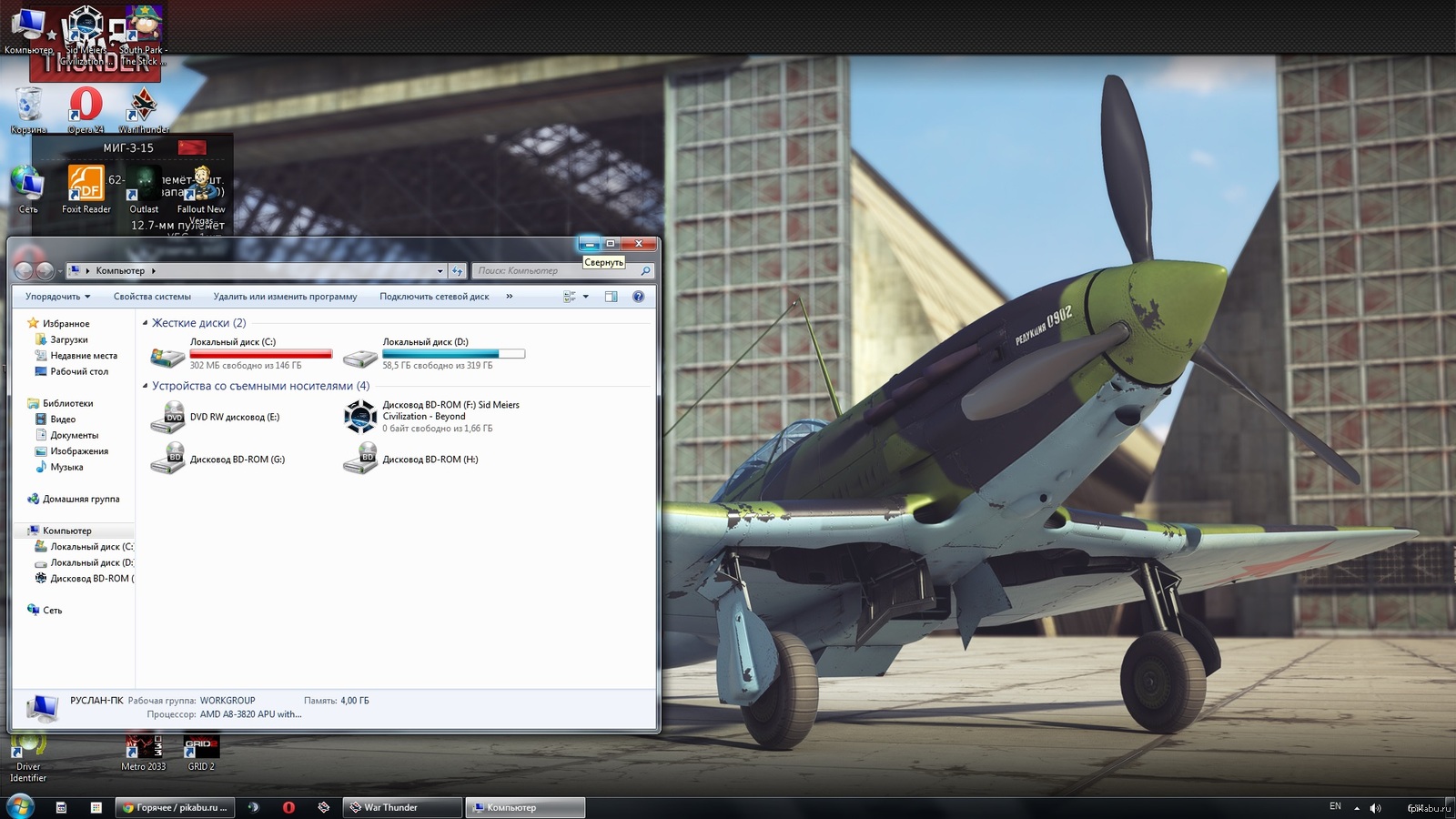Select BD-ROM (F:) Sid Meiers Civilization drive
The image size is (1456, 819).
(360, 417)
